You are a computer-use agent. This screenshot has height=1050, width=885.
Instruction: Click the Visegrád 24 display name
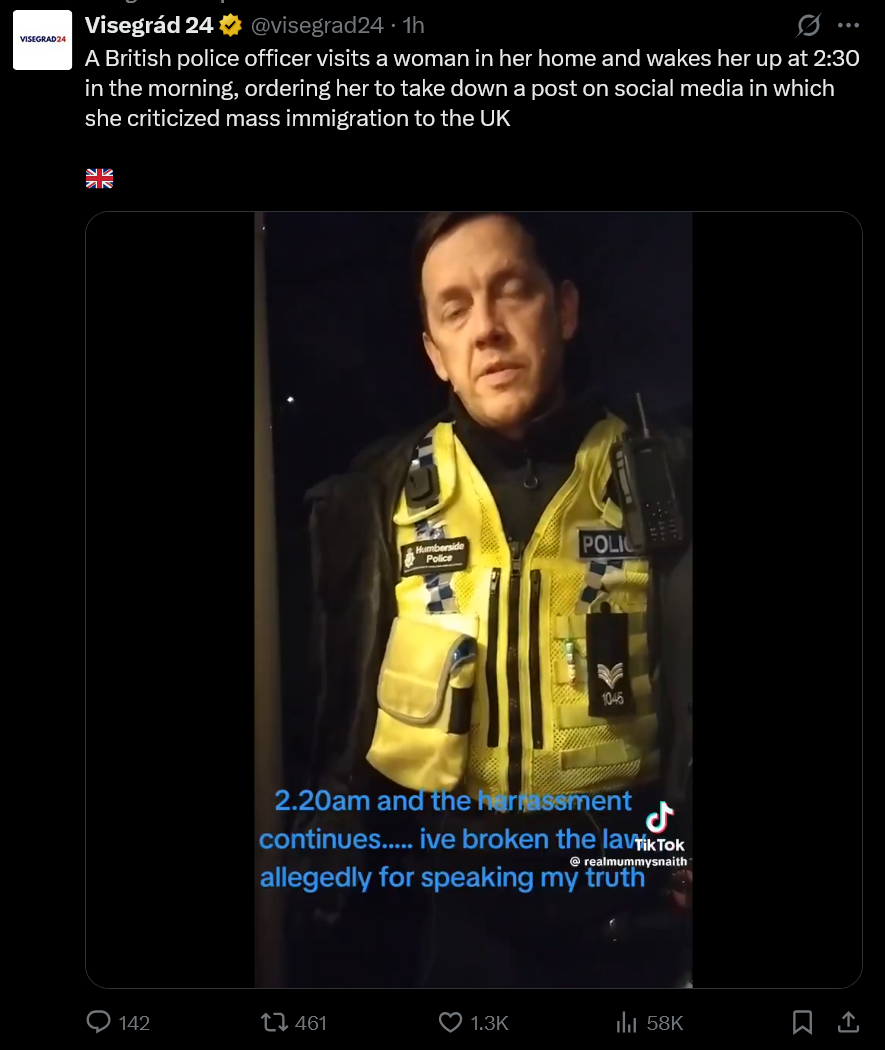[x=149, y=25]
